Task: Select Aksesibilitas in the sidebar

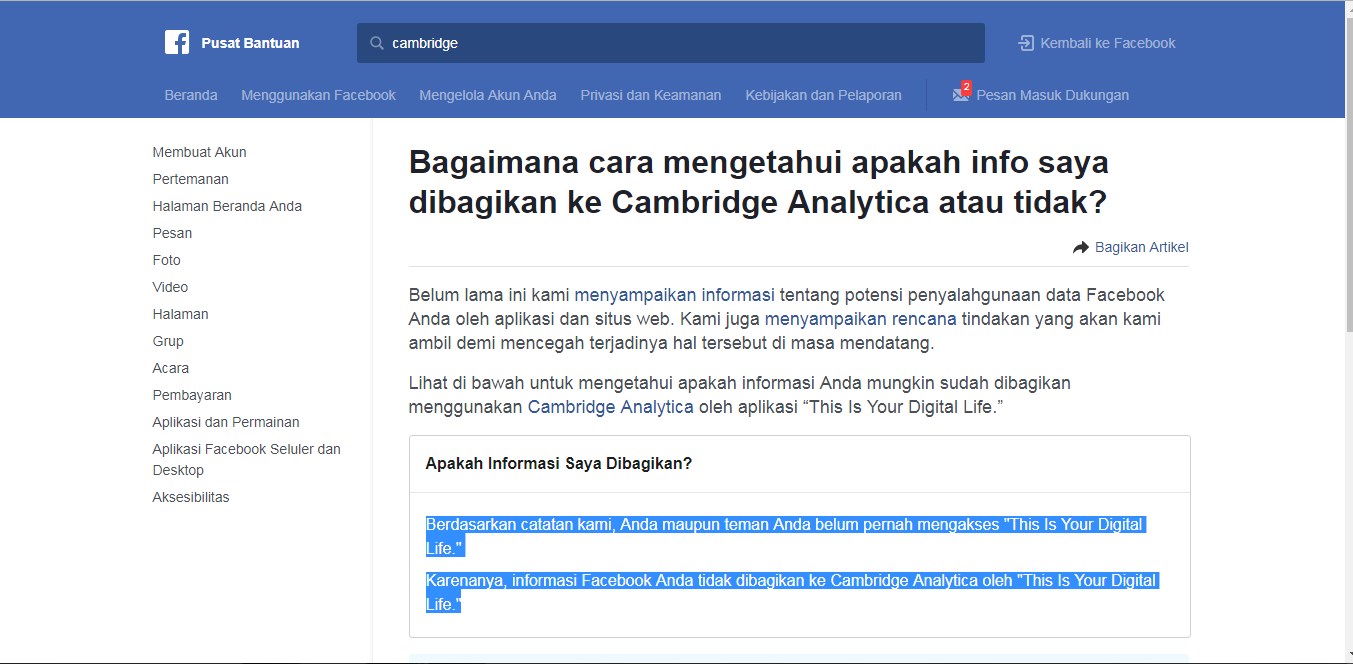Action: click(x=191, y=497)
